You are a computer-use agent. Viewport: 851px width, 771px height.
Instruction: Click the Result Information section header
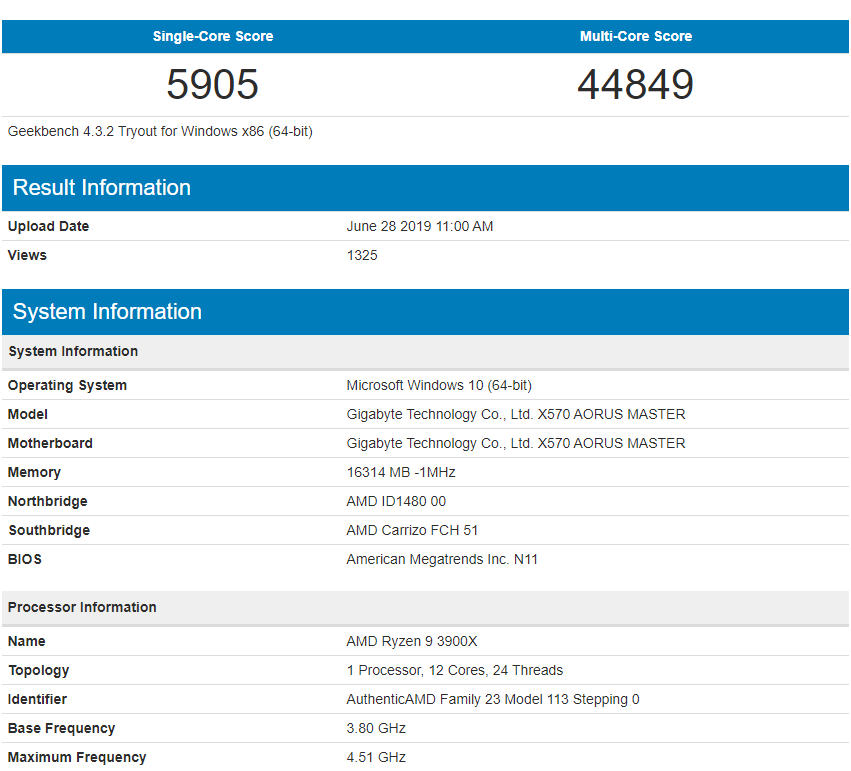click(426, 188)
